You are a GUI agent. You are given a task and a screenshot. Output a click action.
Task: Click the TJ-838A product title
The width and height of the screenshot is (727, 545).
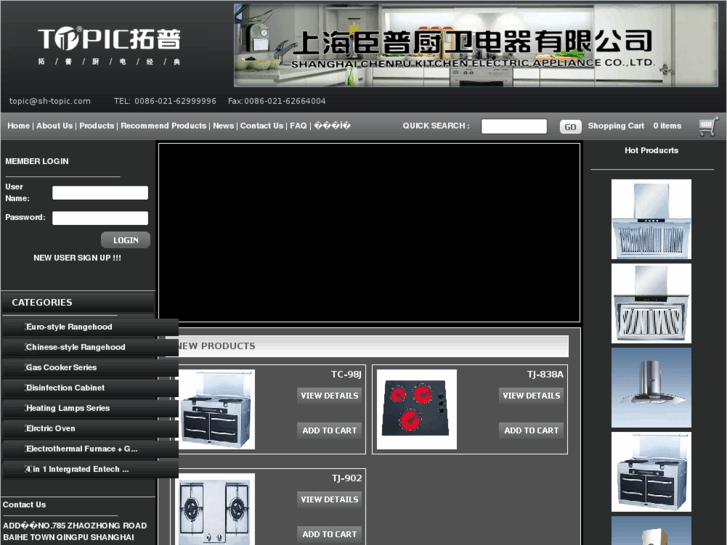click(545, 374)
